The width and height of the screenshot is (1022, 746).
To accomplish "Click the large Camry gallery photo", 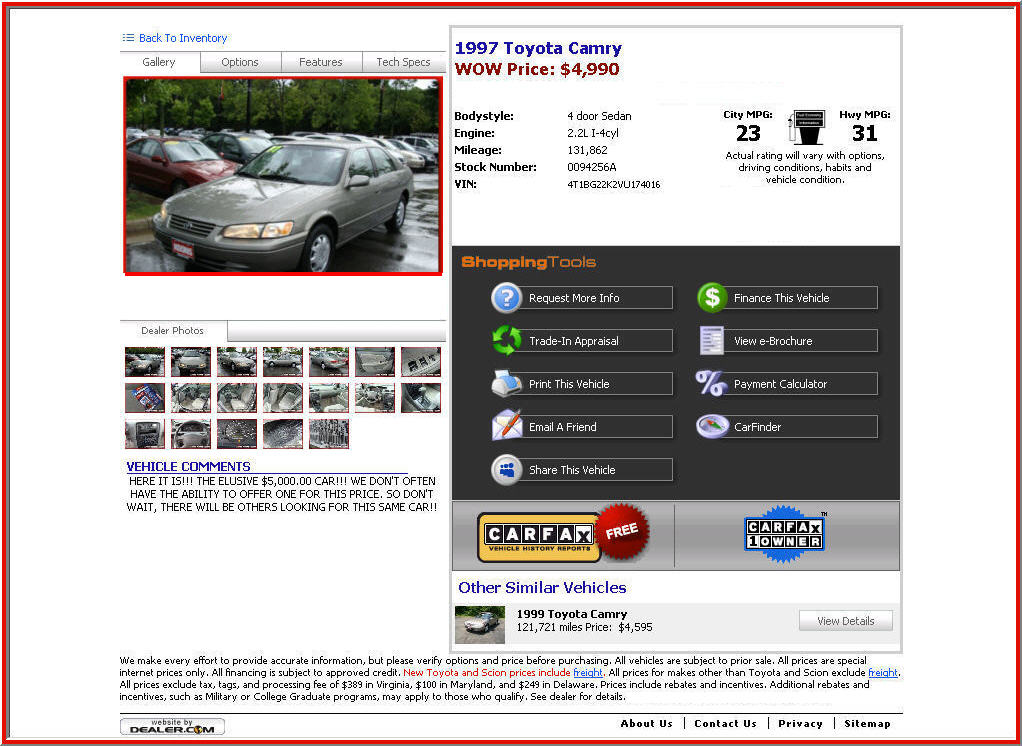I will pos(284,175).
